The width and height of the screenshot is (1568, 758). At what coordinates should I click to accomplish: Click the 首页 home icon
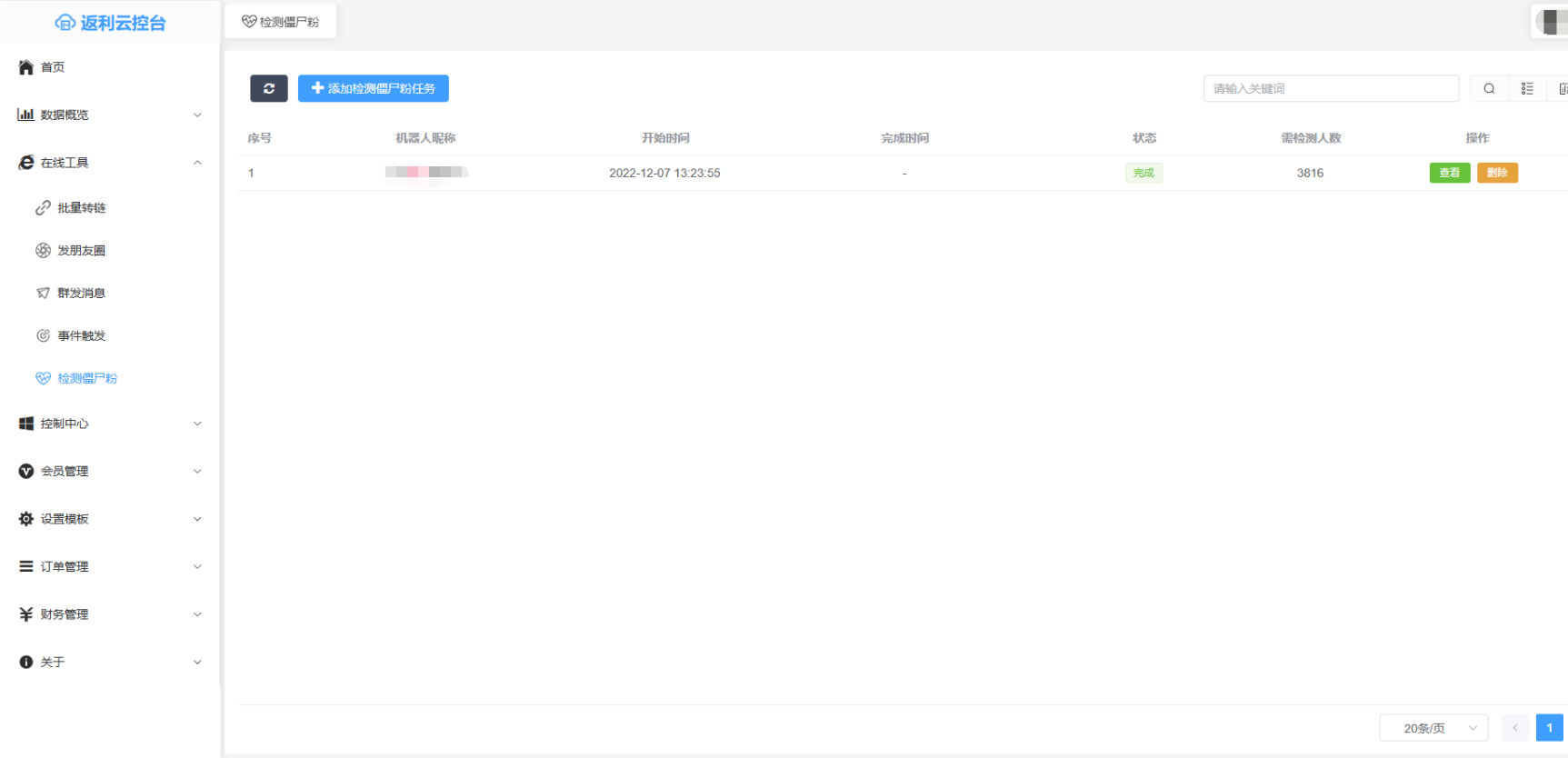(26, 67)
